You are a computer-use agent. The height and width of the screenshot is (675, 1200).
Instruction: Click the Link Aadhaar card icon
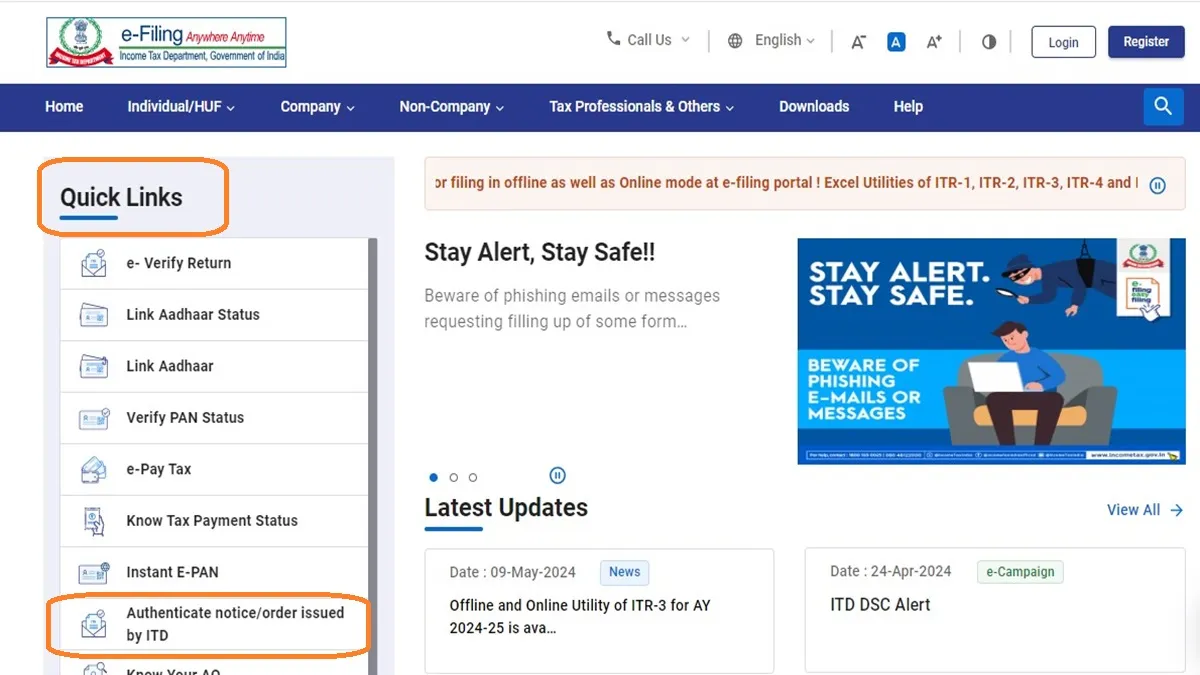click(x=93, y=367)
